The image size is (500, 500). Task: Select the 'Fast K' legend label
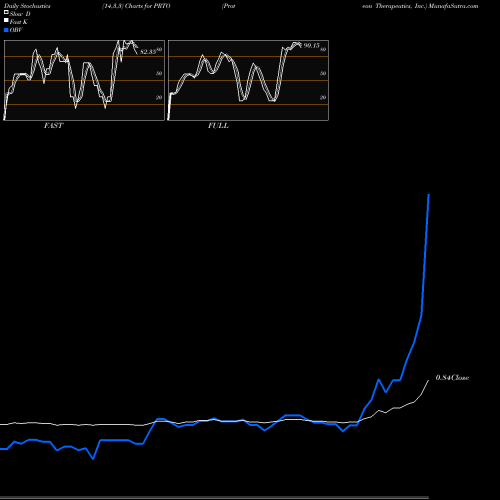[x=19, y=22]
